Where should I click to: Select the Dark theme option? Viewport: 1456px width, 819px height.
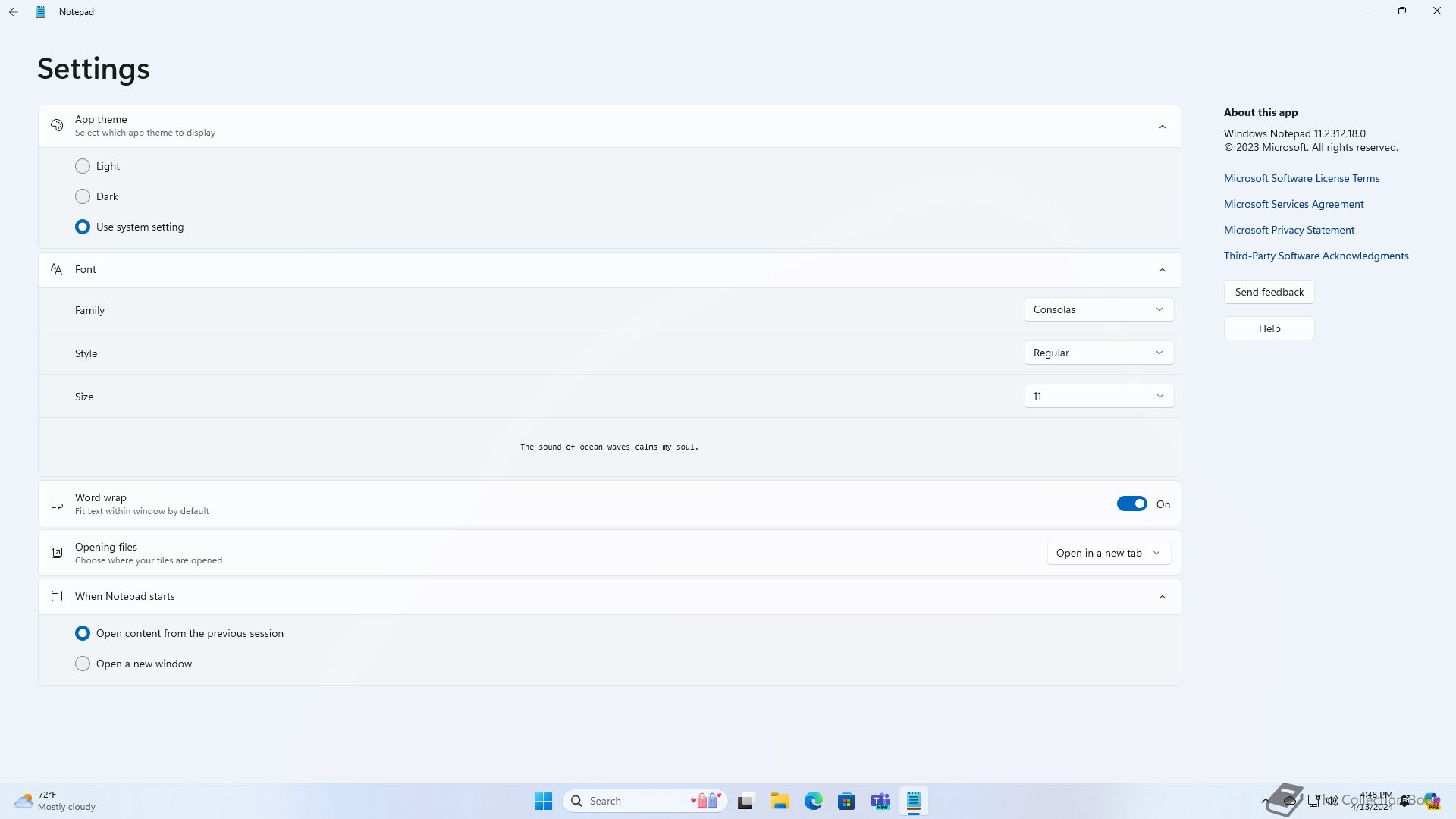coord(83,196)
